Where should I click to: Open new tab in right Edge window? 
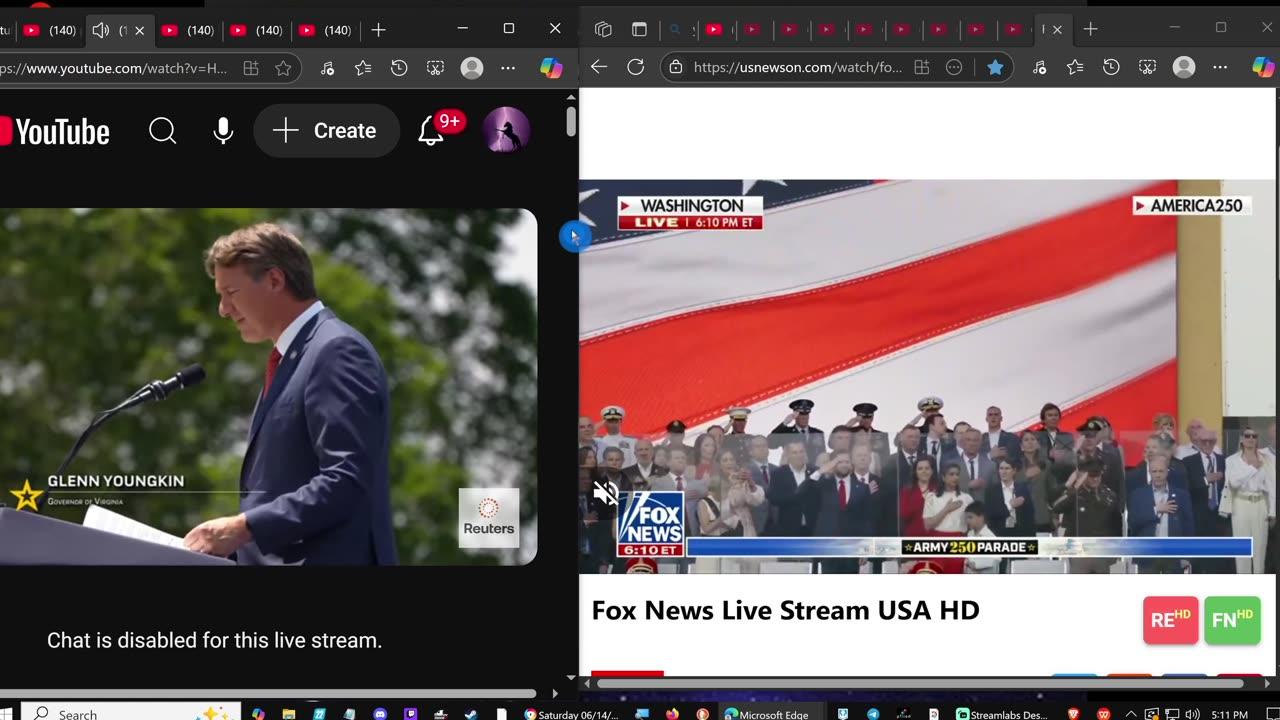[x=1090, y=29]
